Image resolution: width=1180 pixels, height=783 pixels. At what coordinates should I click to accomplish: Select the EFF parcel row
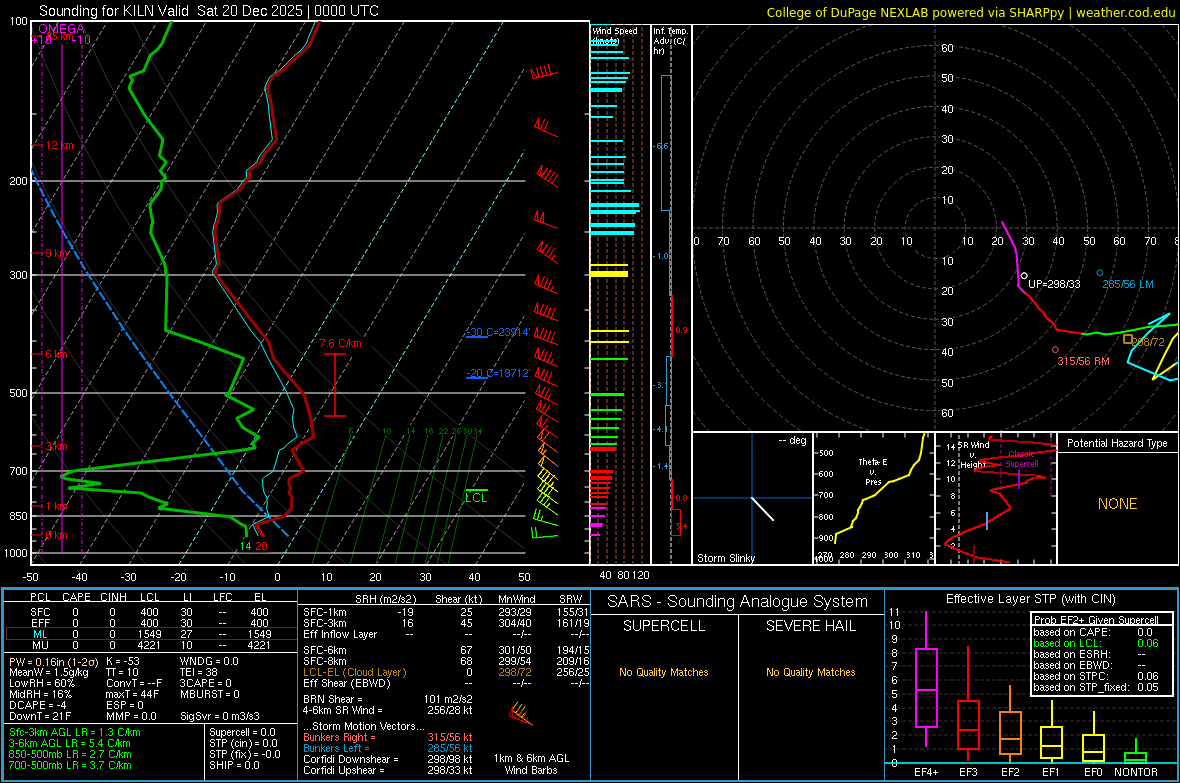(150, 623)
